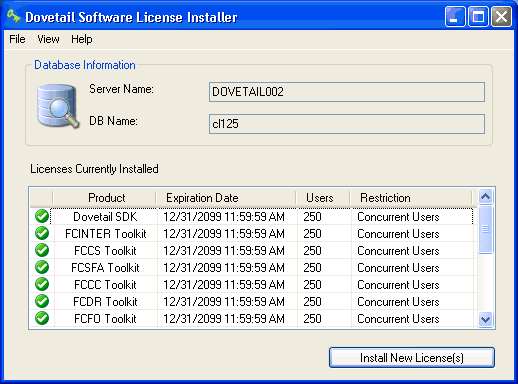This screenshot has height=384, width=518.
Task: Click the license list scroll down arrow
Action: pyautogui.click(x=485, y=320)
